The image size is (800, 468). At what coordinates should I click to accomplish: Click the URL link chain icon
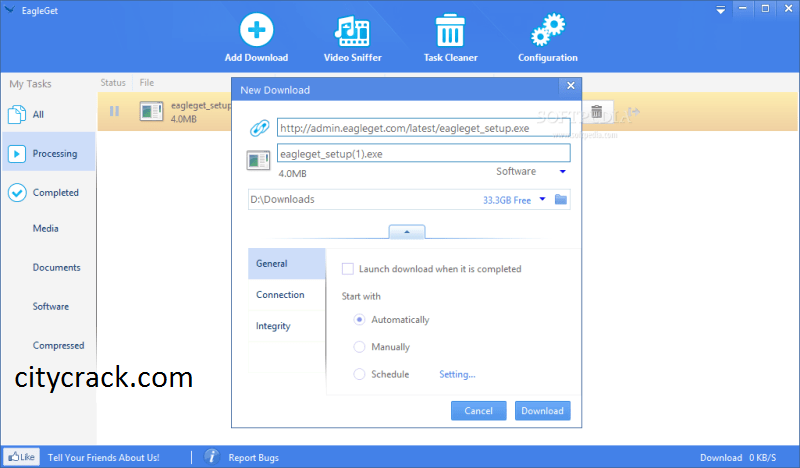tap(259, 128)
